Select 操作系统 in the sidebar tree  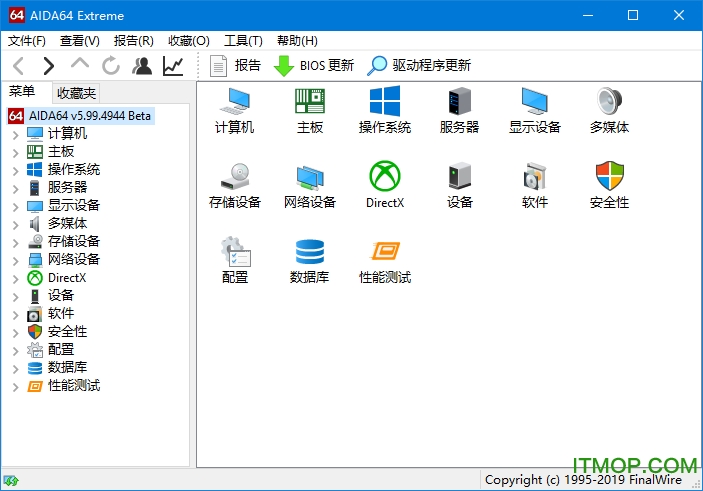pos(74,169)
